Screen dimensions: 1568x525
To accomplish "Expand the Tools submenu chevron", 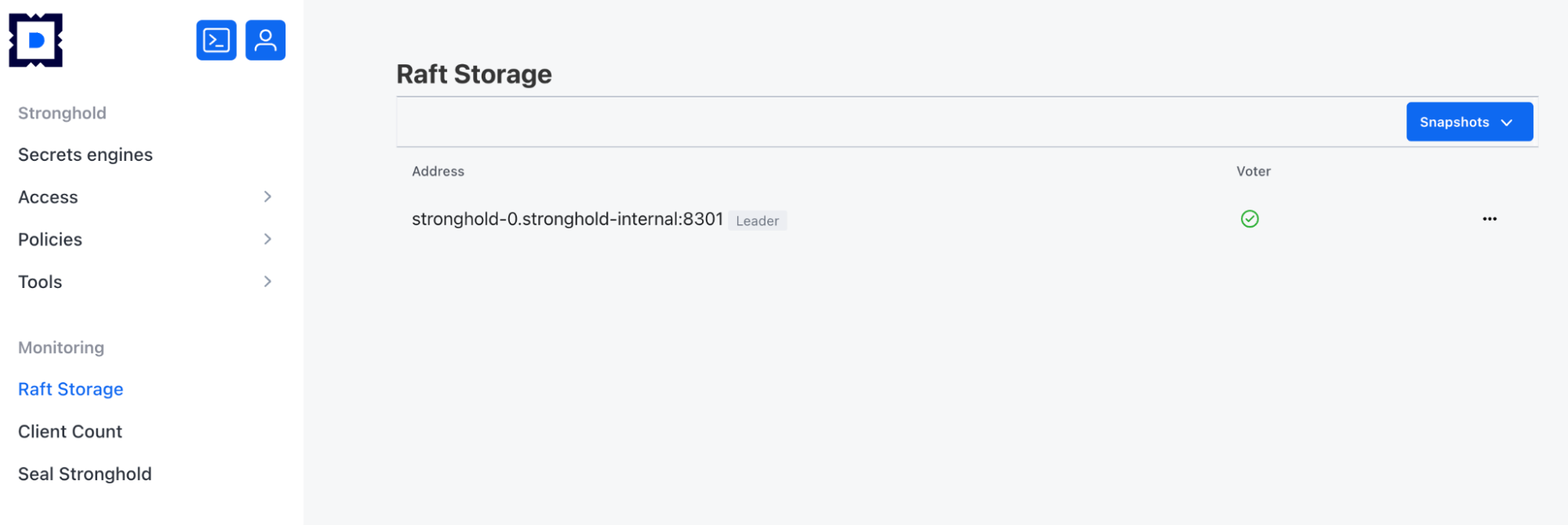I will click(267, 282).
